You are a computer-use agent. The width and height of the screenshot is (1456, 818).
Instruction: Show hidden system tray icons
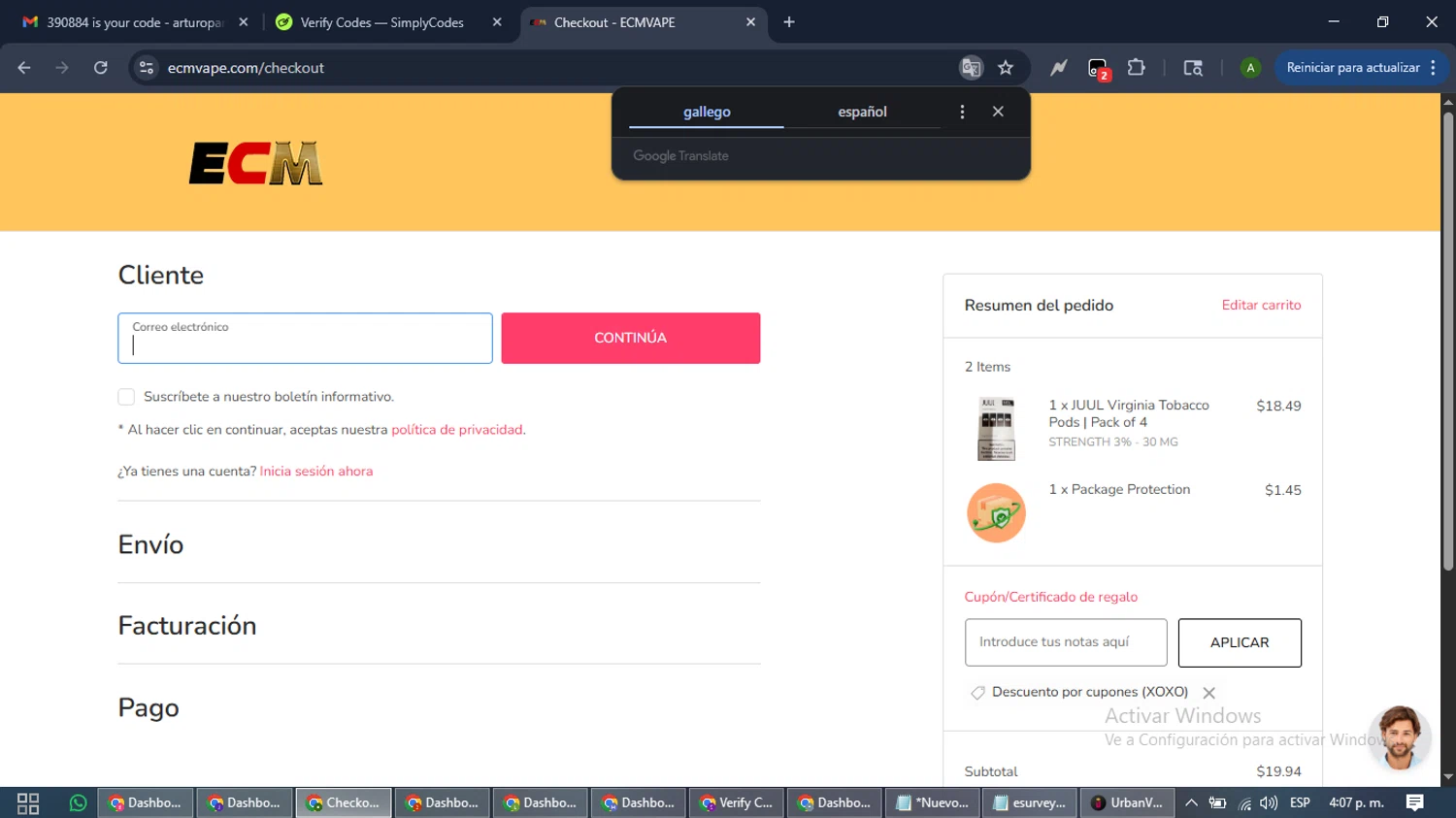pos(1191,802)
